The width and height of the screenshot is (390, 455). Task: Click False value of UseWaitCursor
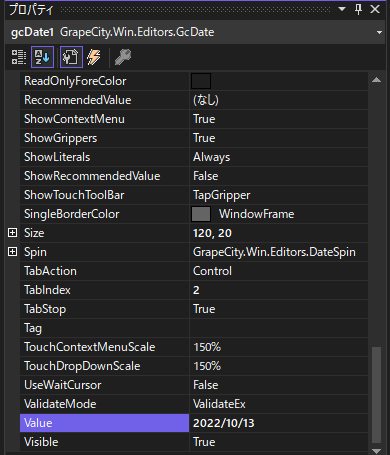(206, 385)
